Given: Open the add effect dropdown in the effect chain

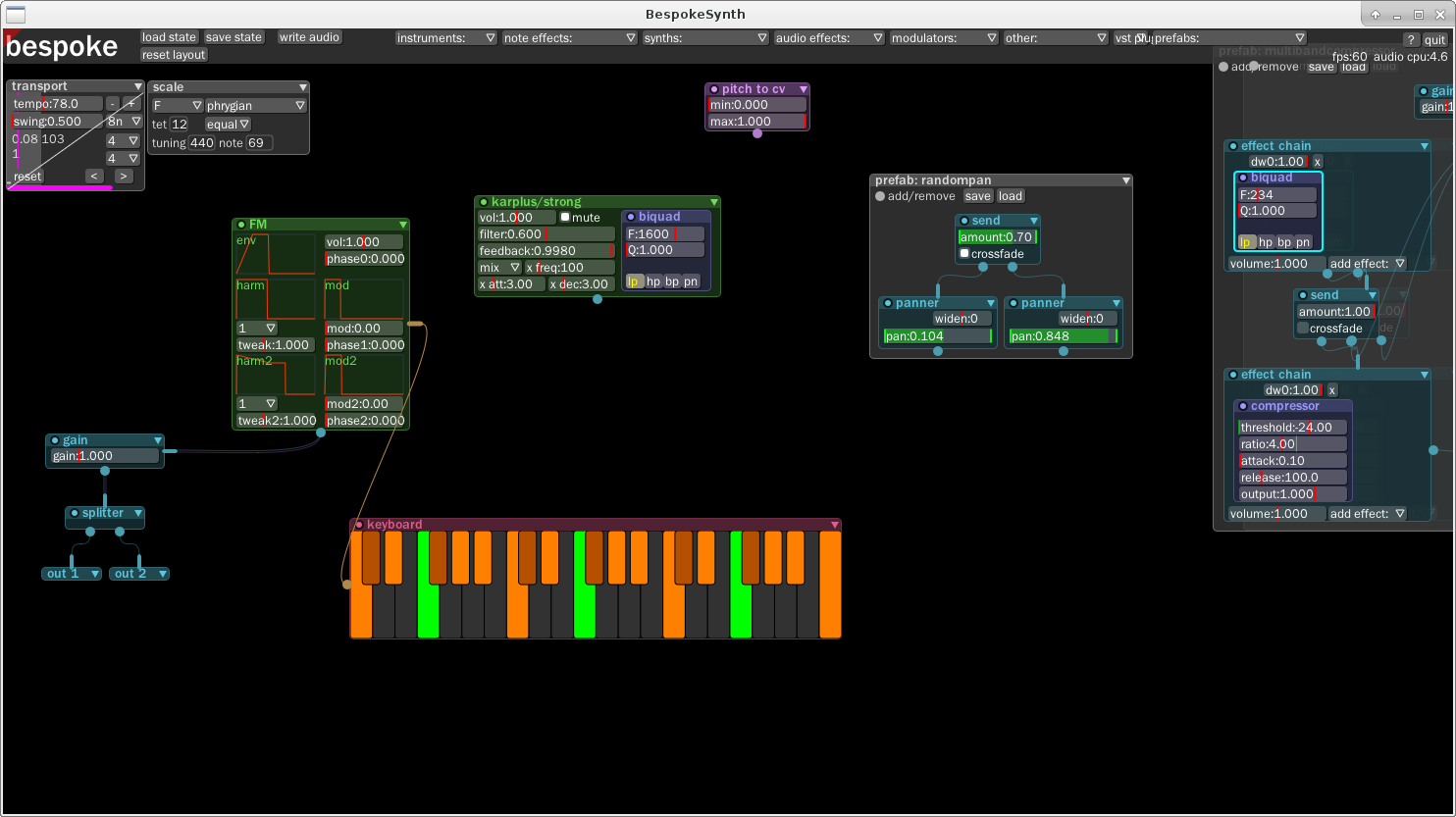Looking at the screenshot, I should tap(1366, 263).
